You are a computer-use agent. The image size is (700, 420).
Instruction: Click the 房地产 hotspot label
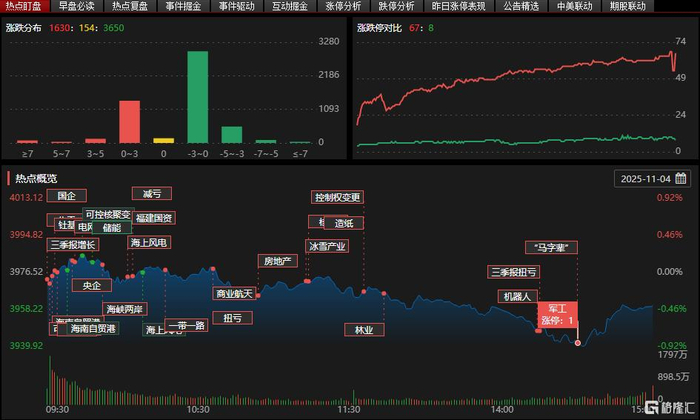[x=278, y=261]
